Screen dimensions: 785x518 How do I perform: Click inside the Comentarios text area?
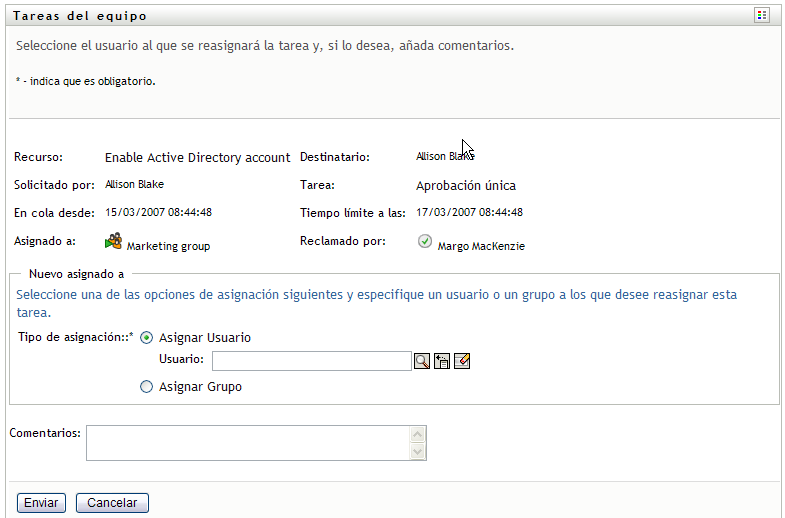(x=248, y=443)
